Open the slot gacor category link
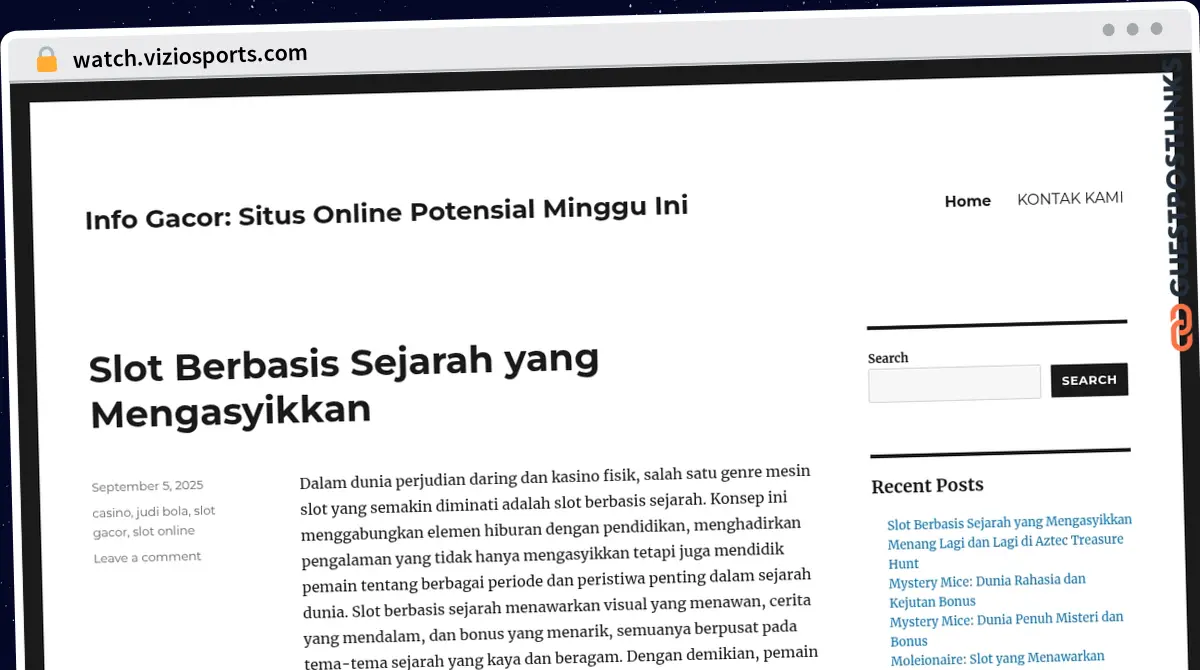The width and height of the screenshot is (1200, 670). click(x=154, y=521)
